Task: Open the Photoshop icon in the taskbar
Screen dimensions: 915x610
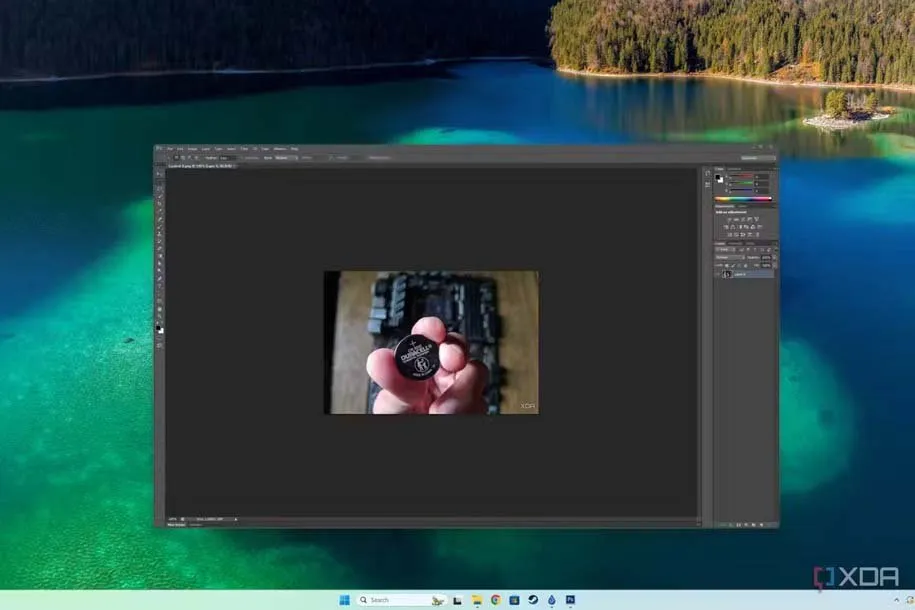Action: [x=570, y=600]
